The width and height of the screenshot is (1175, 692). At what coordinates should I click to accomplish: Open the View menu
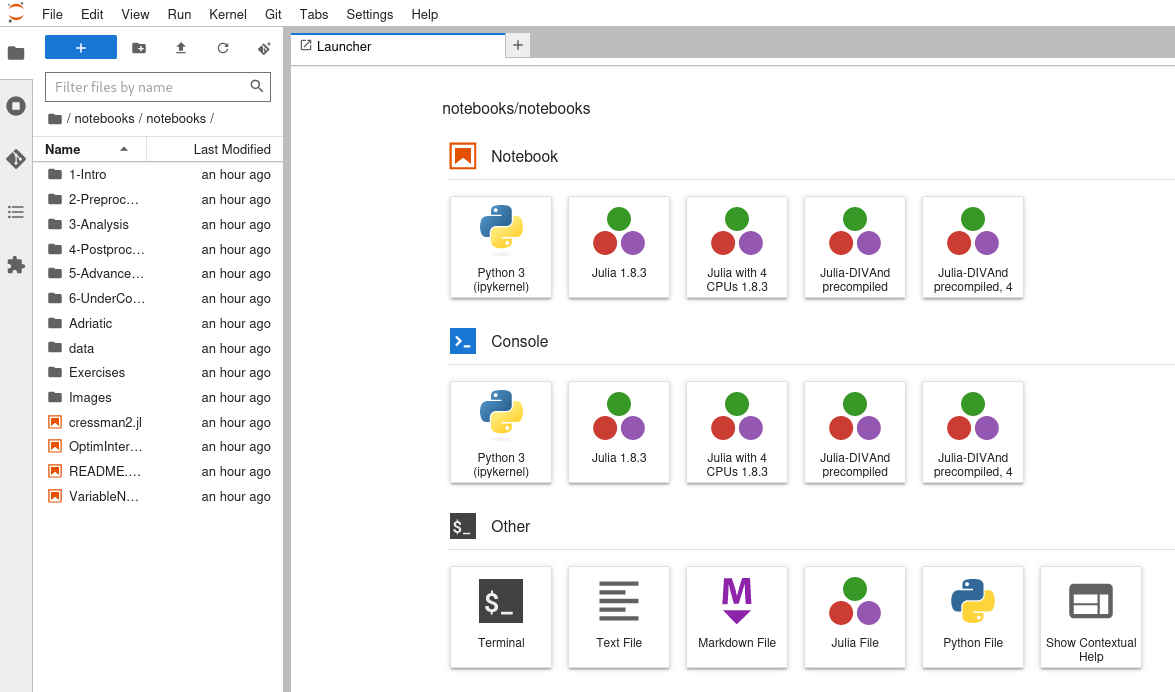[x=136, y=14]
